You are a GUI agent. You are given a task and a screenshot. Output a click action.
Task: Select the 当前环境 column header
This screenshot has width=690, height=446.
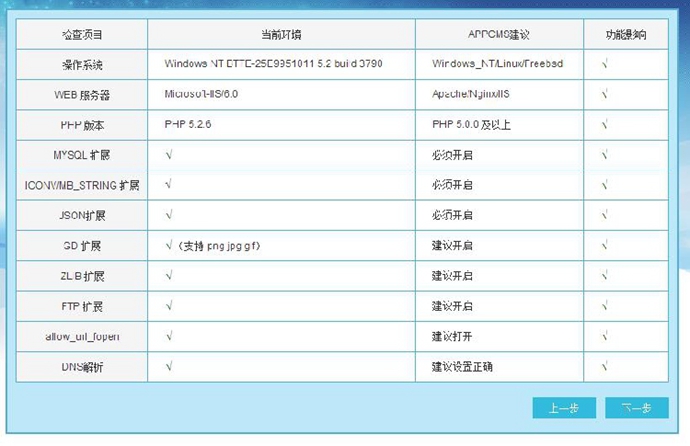tap(281, 34)
